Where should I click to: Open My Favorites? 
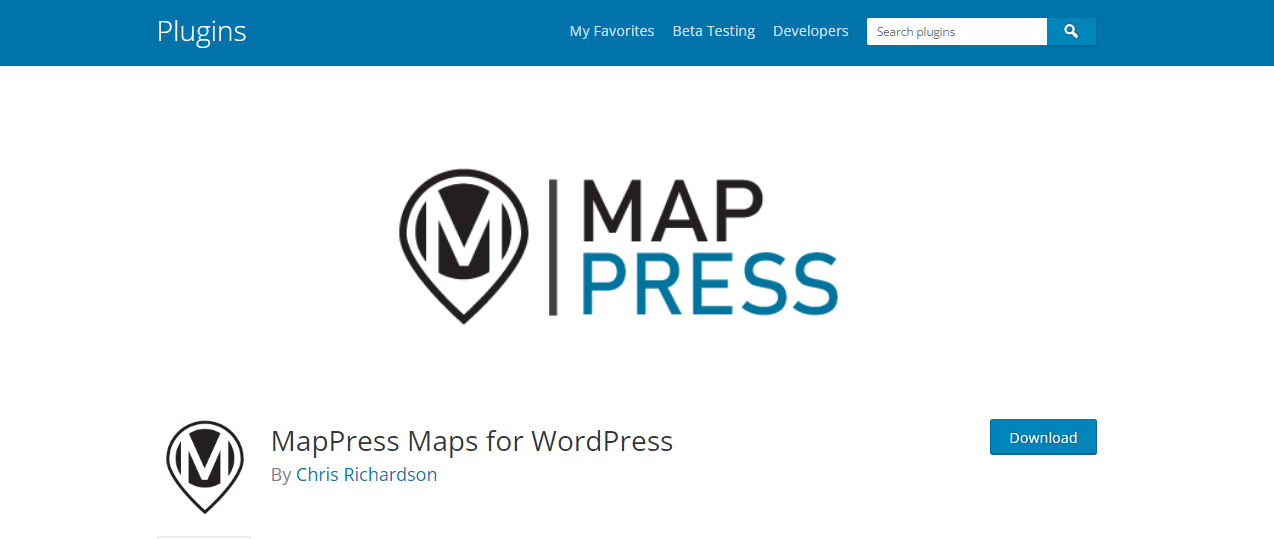coord(612,31)
